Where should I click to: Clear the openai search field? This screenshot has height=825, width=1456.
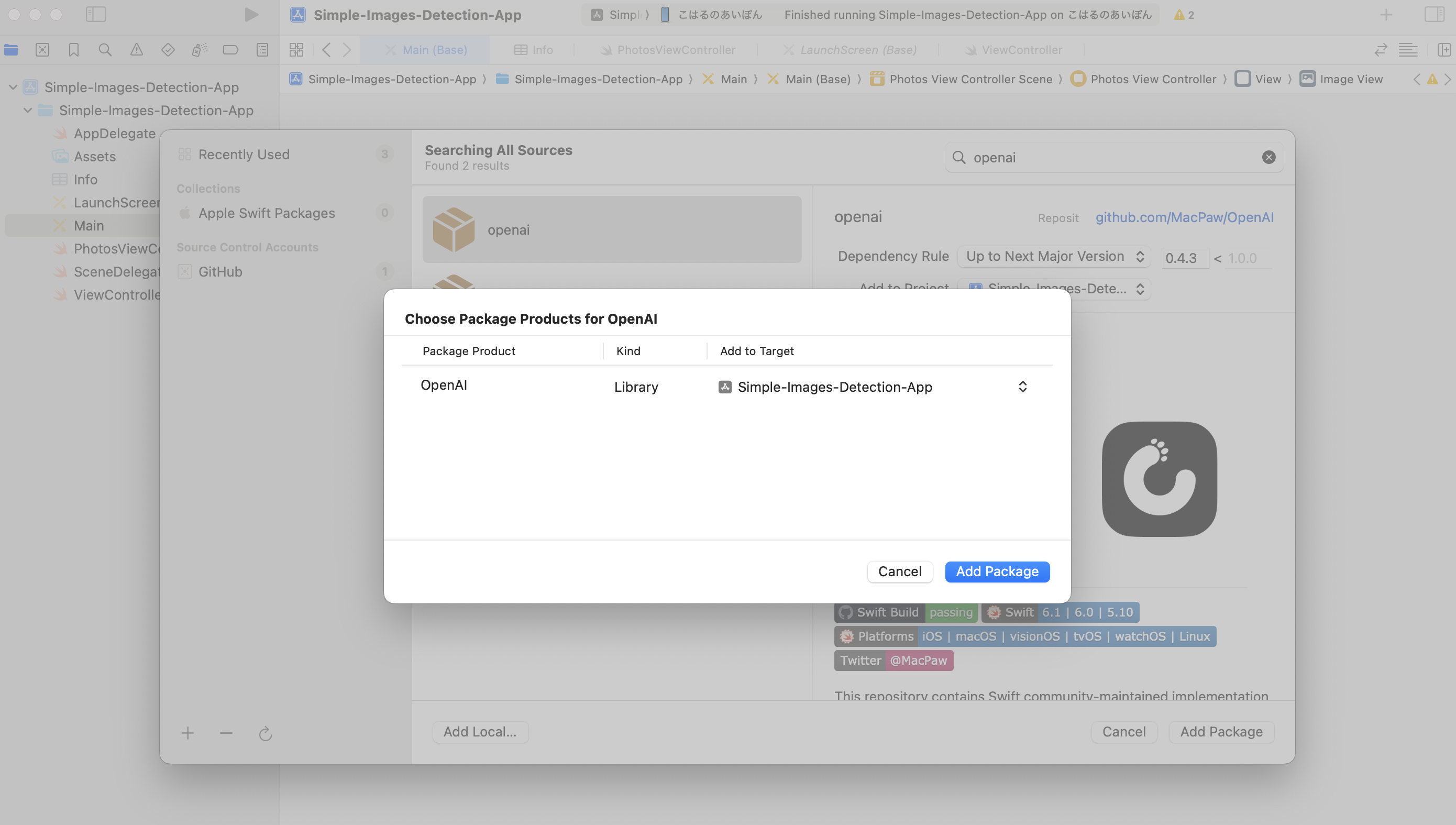pyautogui.click(x=1269, y=158)
